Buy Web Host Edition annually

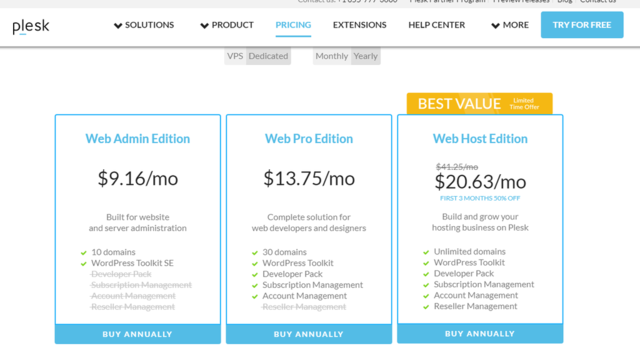pyautogui.click(x=480, y=334)
